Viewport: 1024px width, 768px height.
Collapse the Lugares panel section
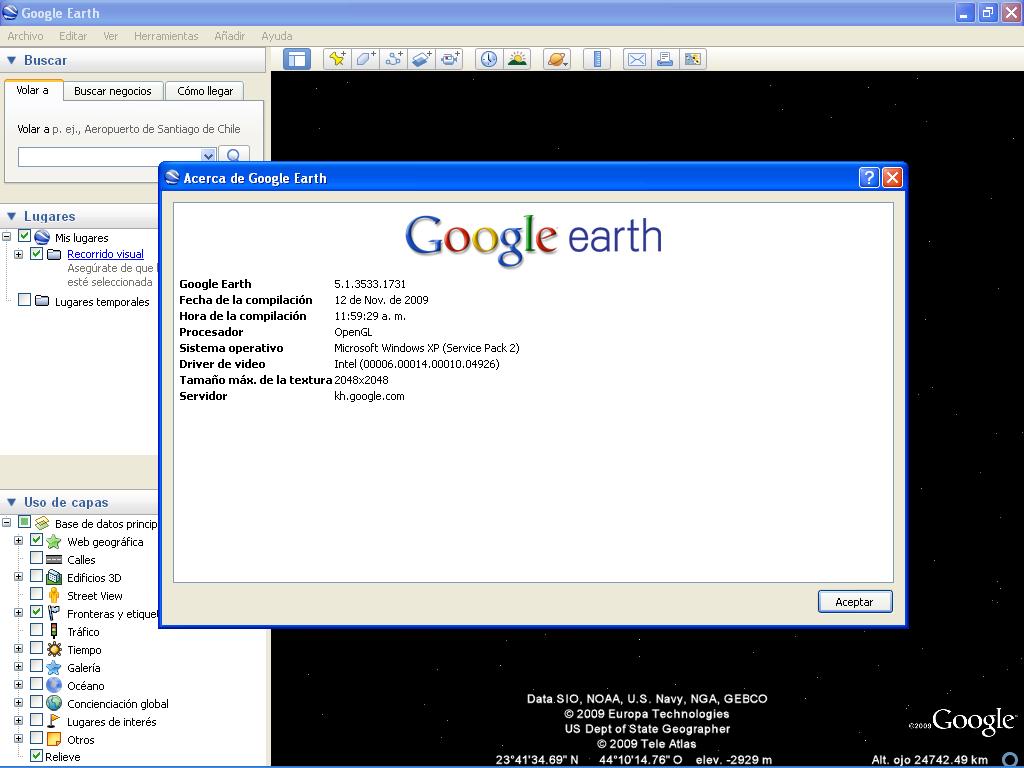tap(12, 216)
